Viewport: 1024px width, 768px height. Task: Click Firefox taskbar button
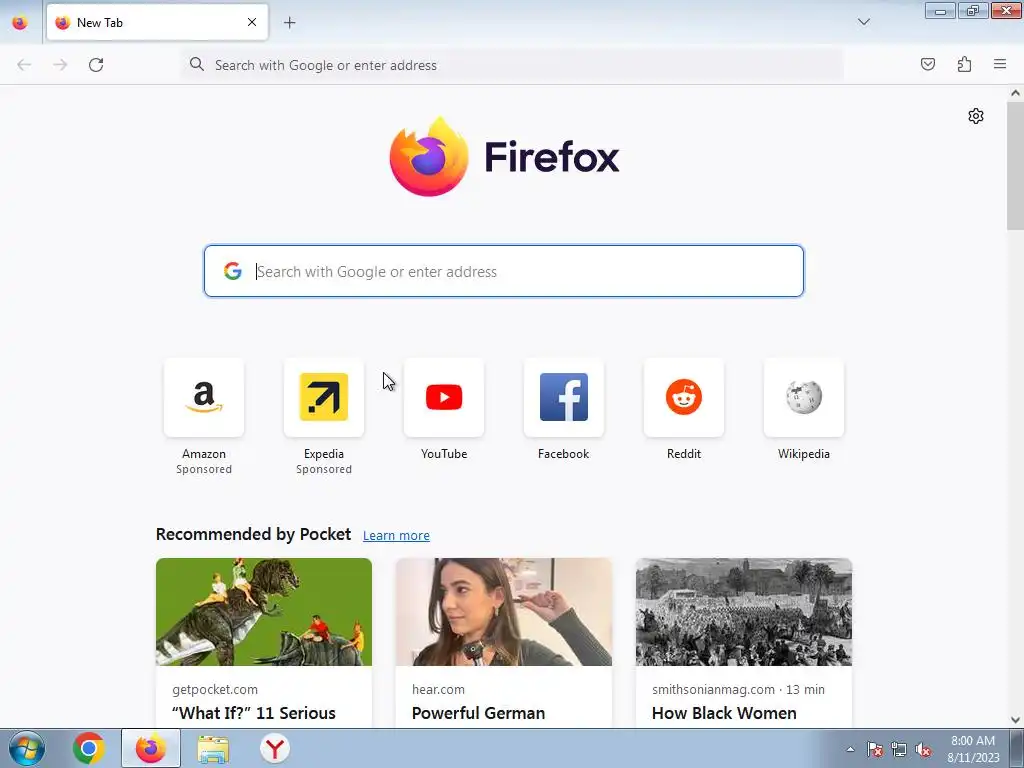click(x=151, y=748)
